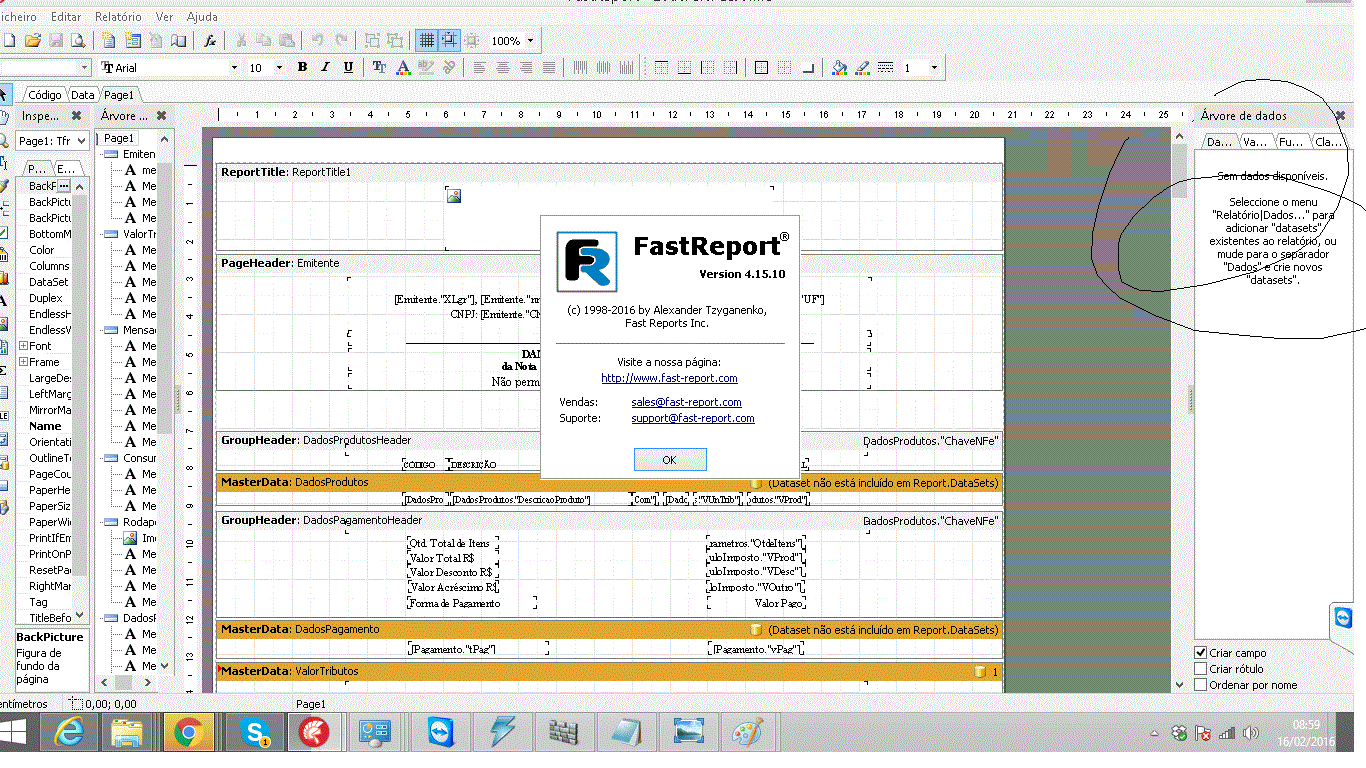Screen dimensions: 1366x768
Task: Expand the Frame property
Action: pos(23,362)
